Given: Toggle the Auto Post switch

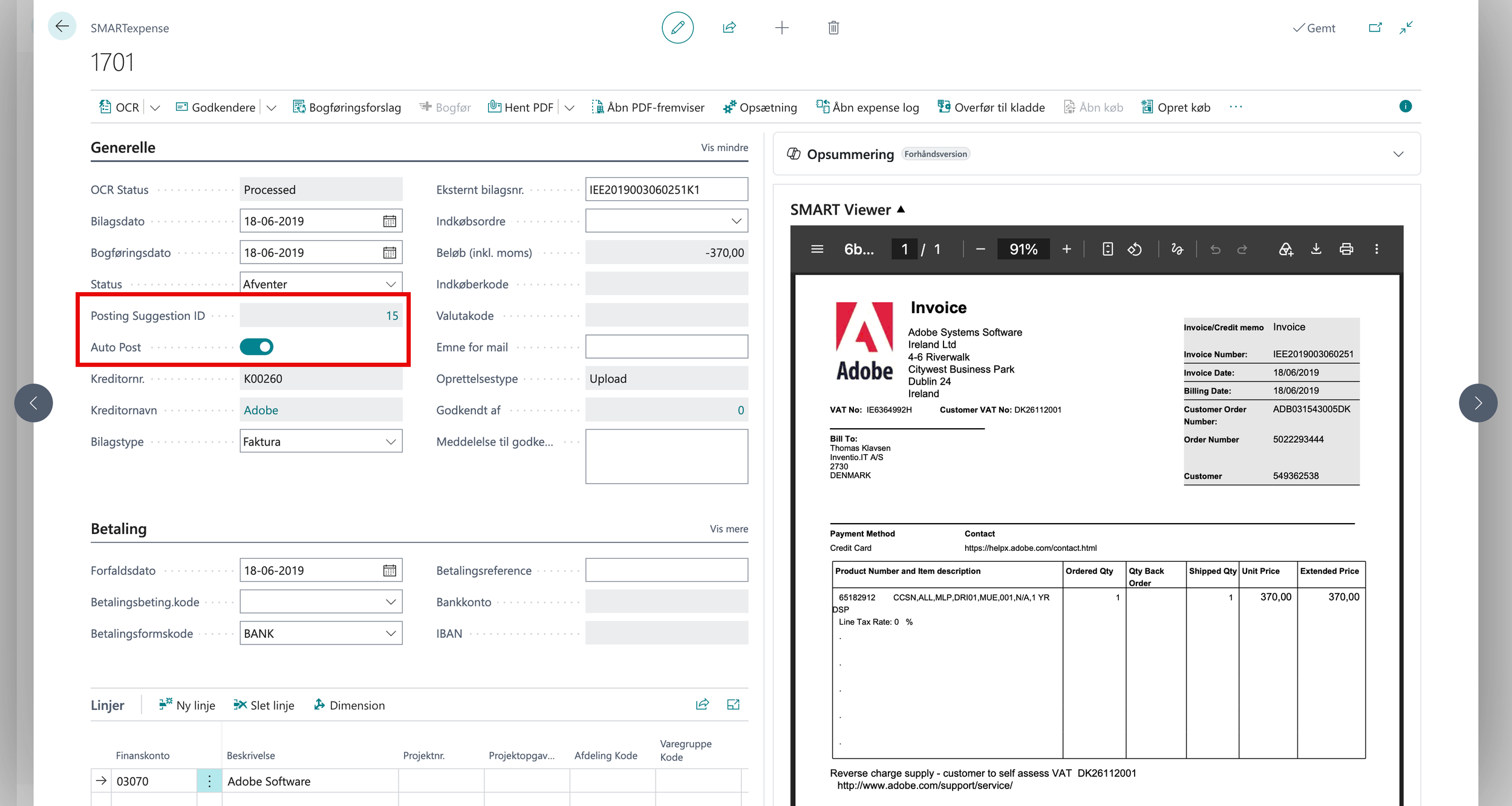Looking at the screenshot, I should click(256, 347).
